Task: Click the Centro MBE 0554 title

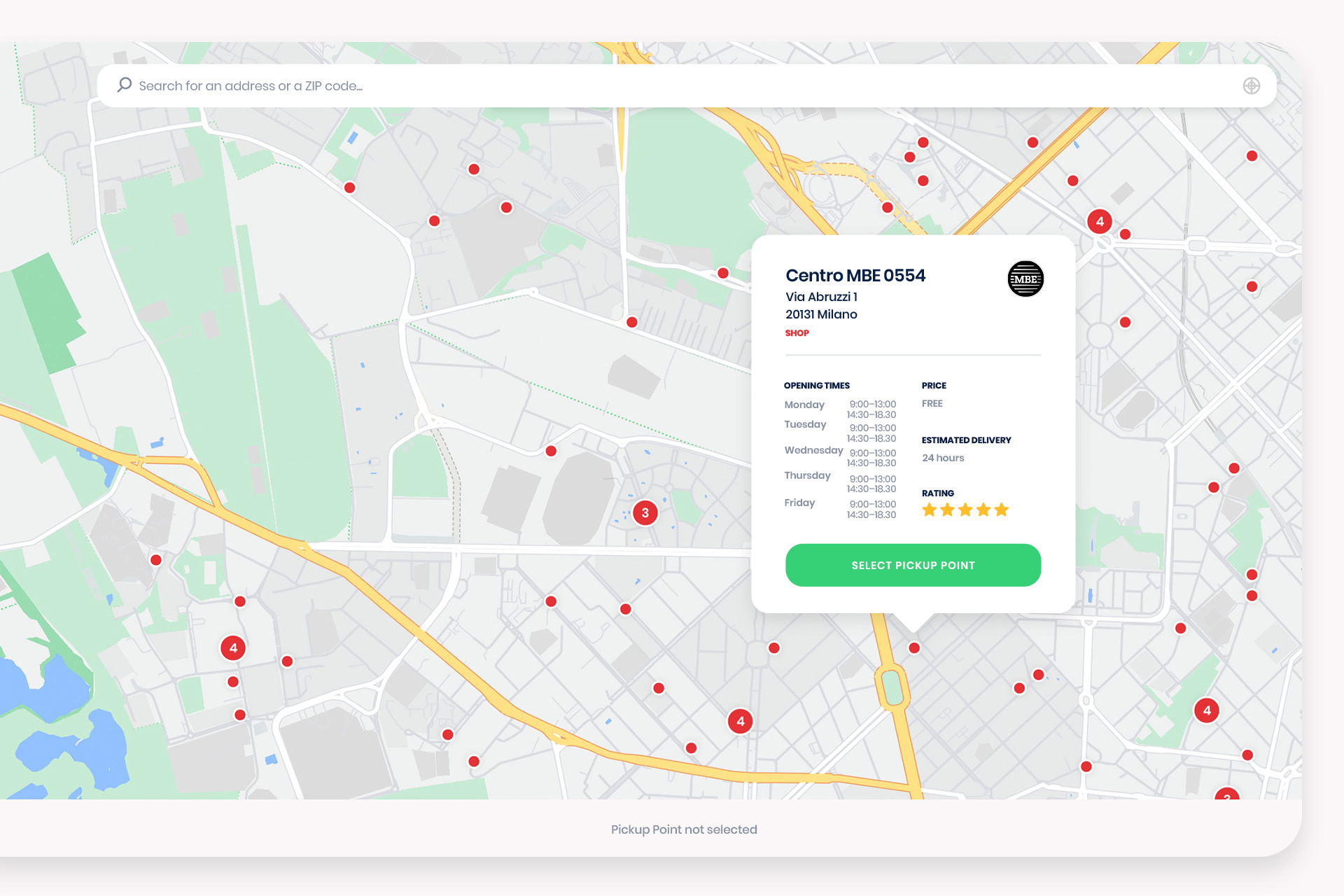Action: point(855,276)
